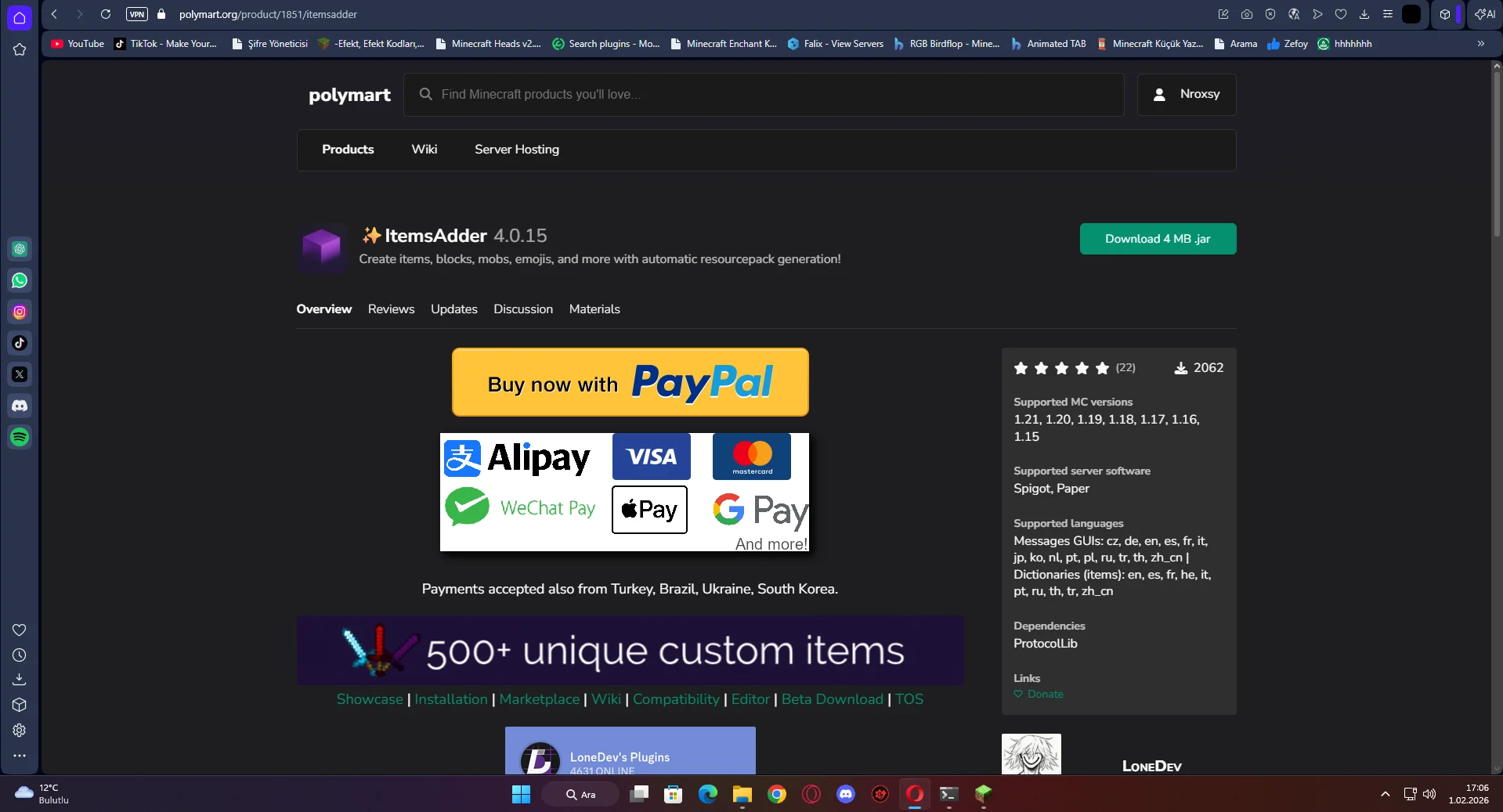Open the Showcase link
The width and height of the screenshot is (1503, 812).
tap(370, 699)
